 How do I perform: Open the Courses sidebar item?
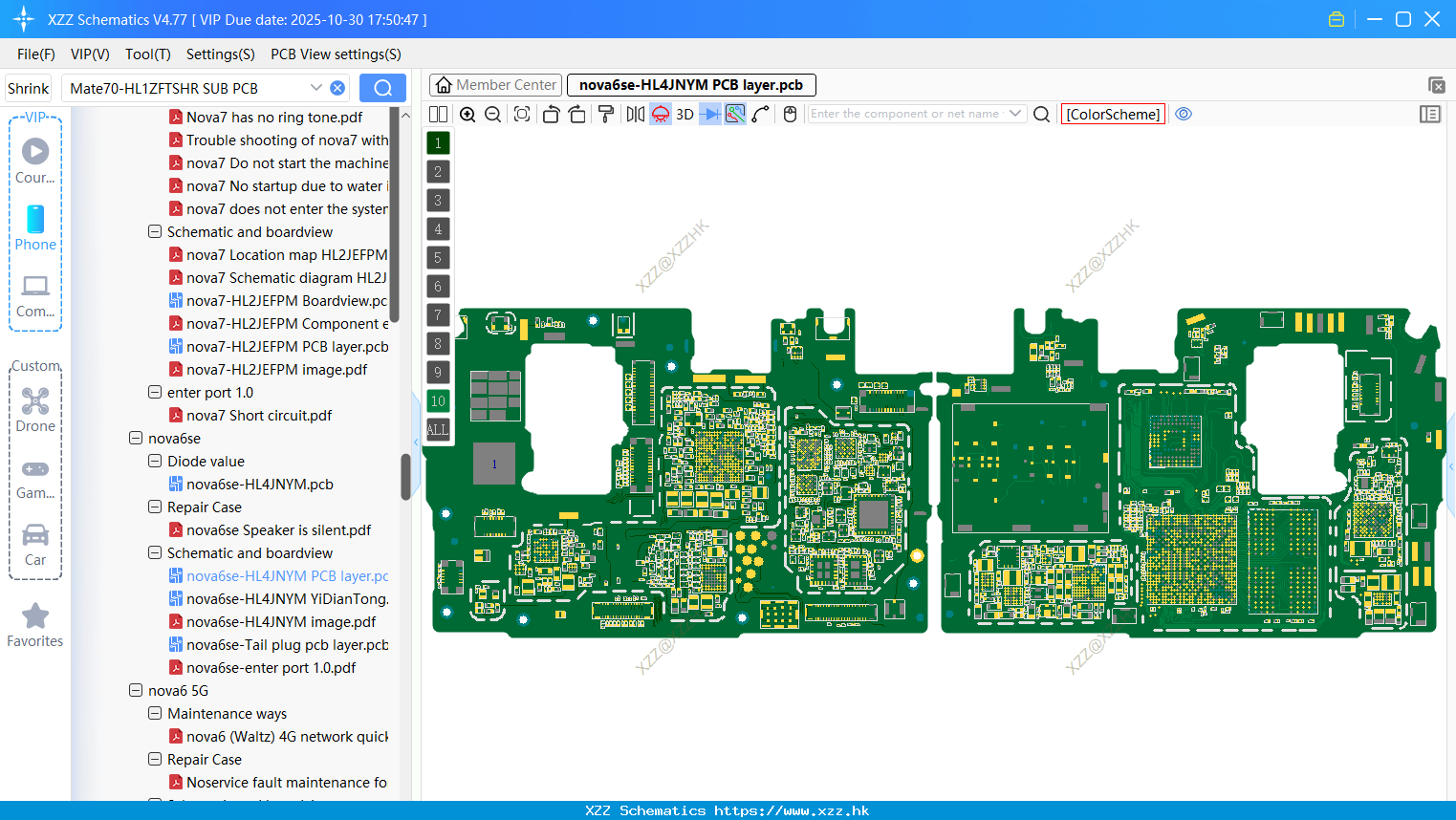(x=35, y=161)
